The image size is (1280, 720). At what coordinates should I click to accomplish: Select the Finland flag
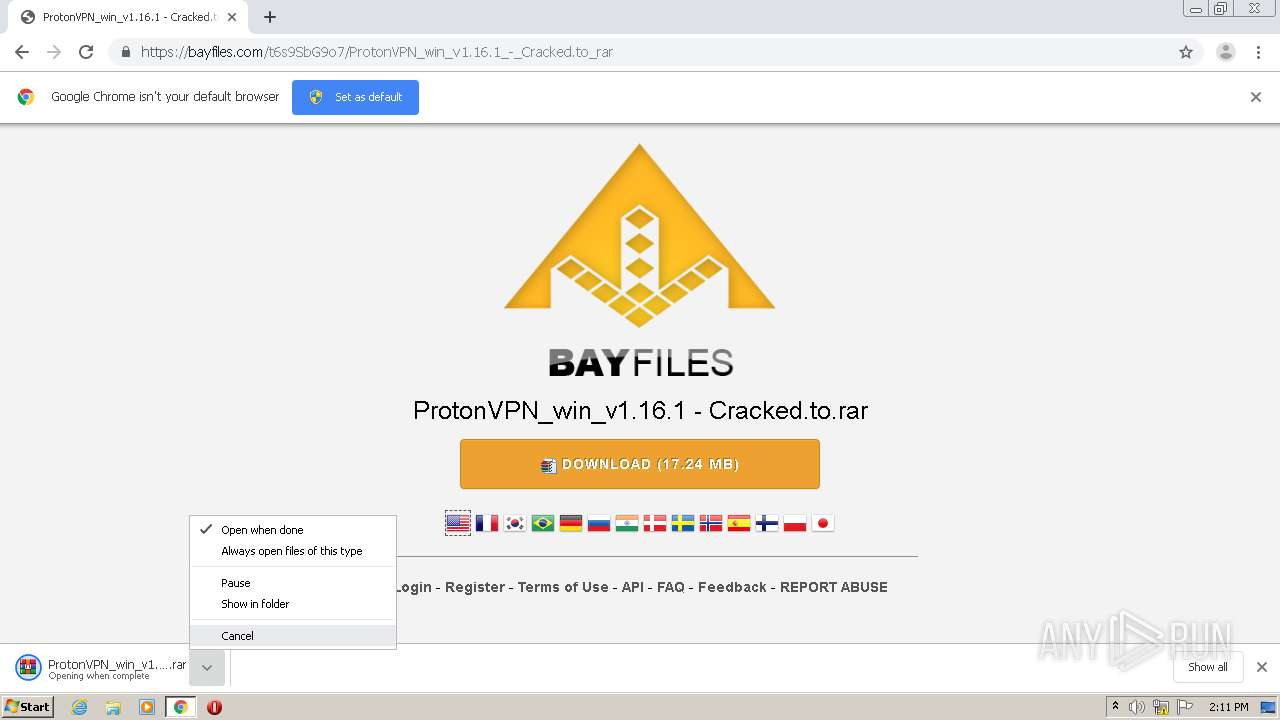[767, 523]
